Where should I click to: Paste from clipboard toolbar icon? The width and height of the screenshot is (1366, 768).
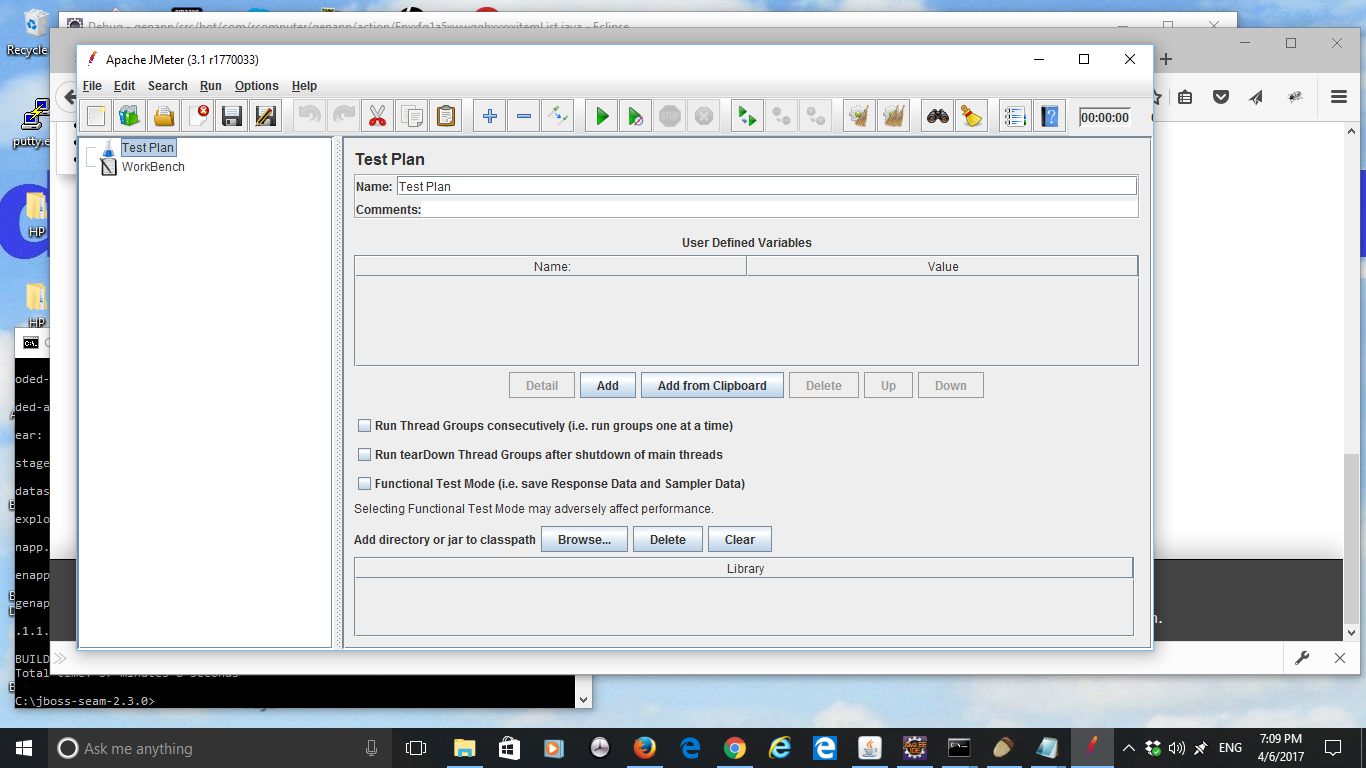445,116
